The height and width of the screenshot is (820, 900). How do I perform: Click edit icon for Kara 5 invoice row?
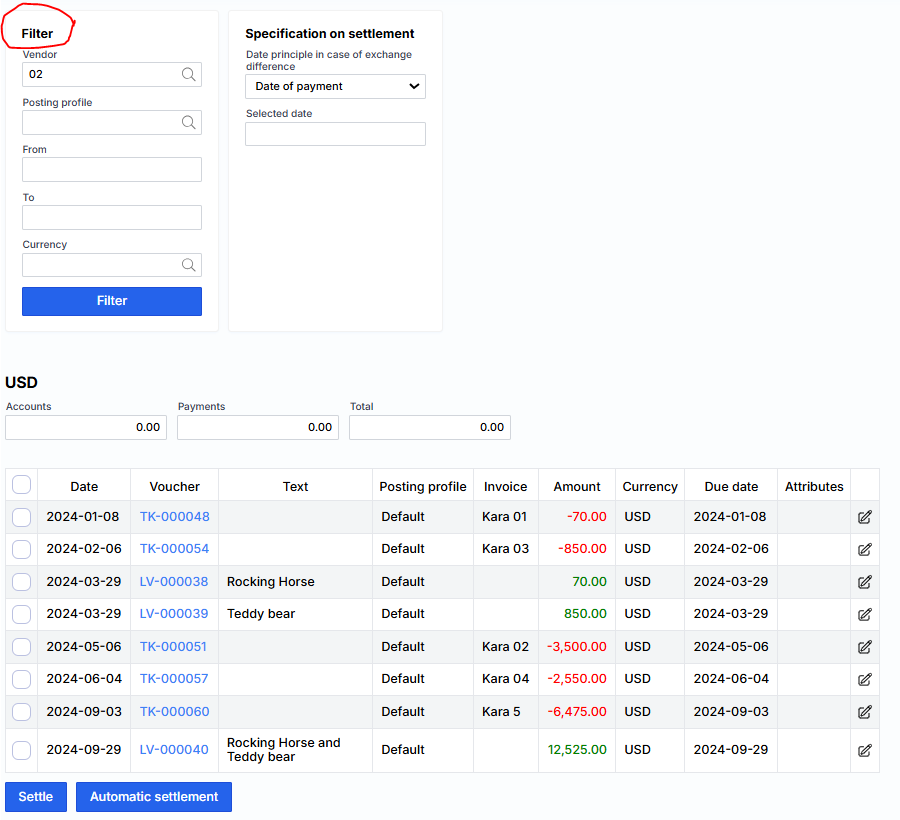click(x=864, y=712)
